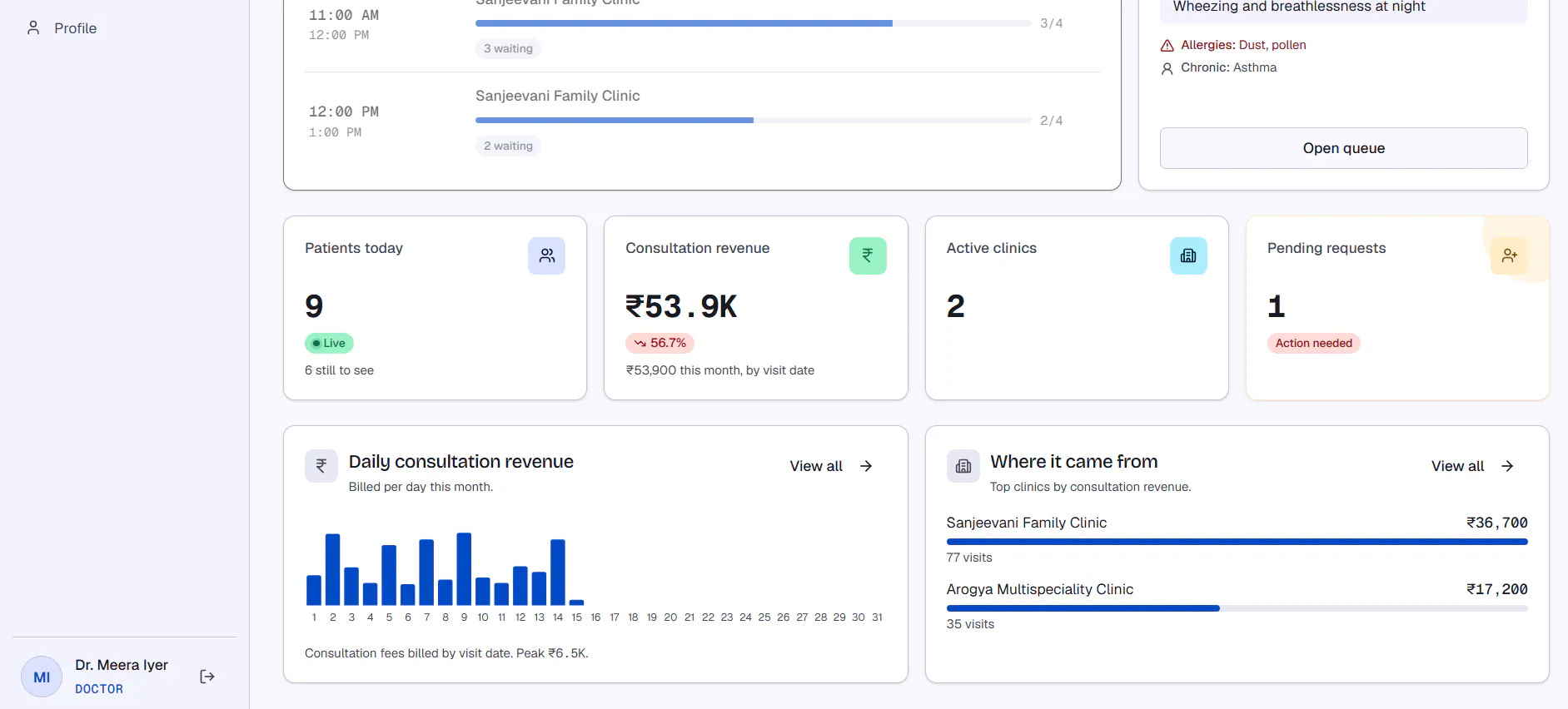Click the 2 waiting badge

point(508,146)
